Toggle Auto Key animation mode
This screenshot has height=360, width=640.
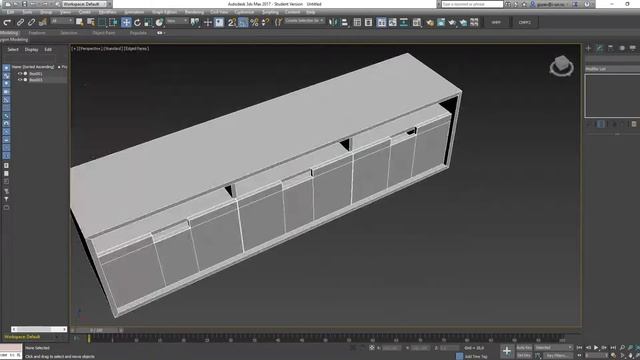coord(524,348)
